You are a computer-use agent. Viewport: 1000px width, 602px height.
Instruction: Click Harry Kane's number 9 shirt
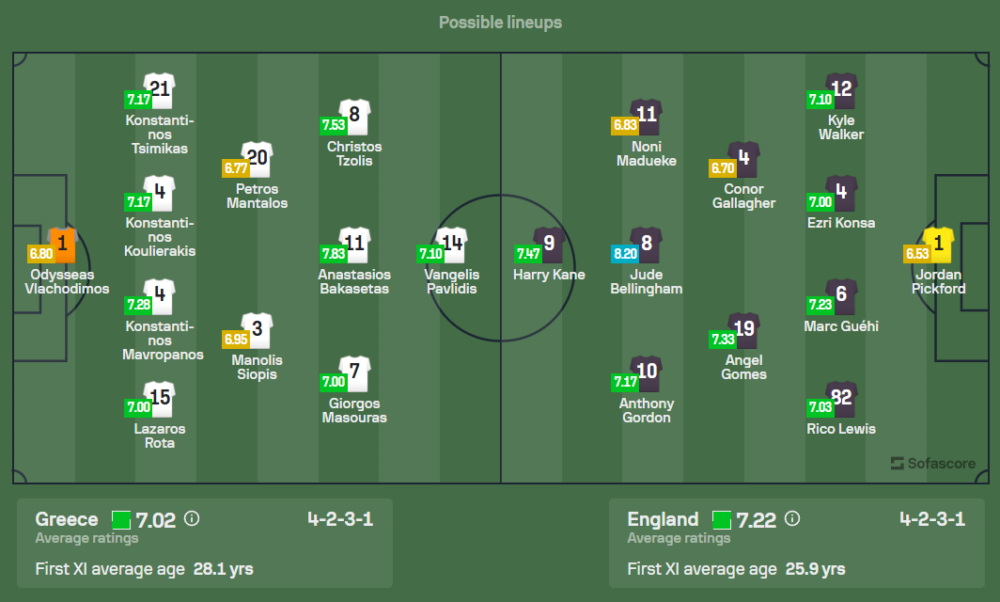tap(548, 244)
